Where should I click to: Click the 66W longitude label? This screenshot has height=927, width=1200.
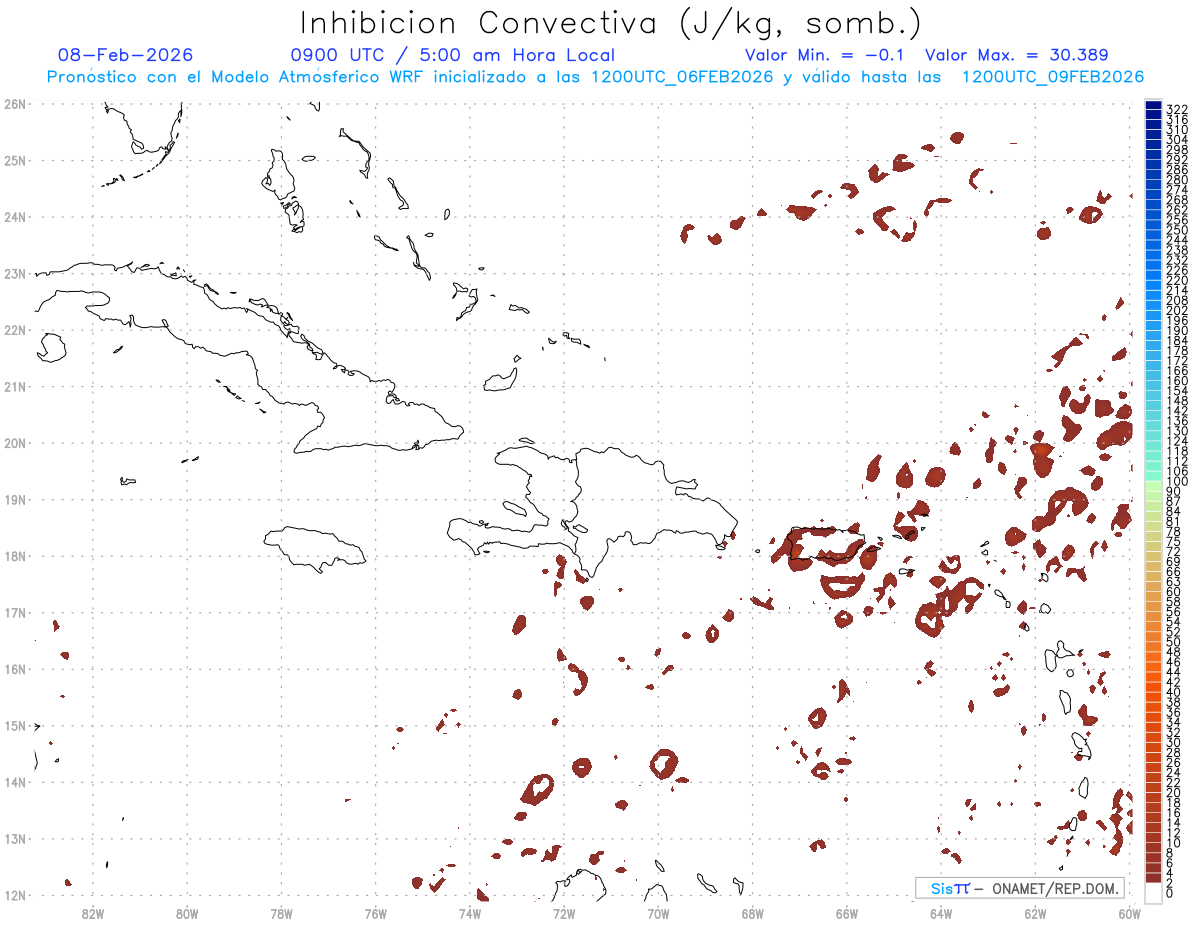click(x=846, y=913)
